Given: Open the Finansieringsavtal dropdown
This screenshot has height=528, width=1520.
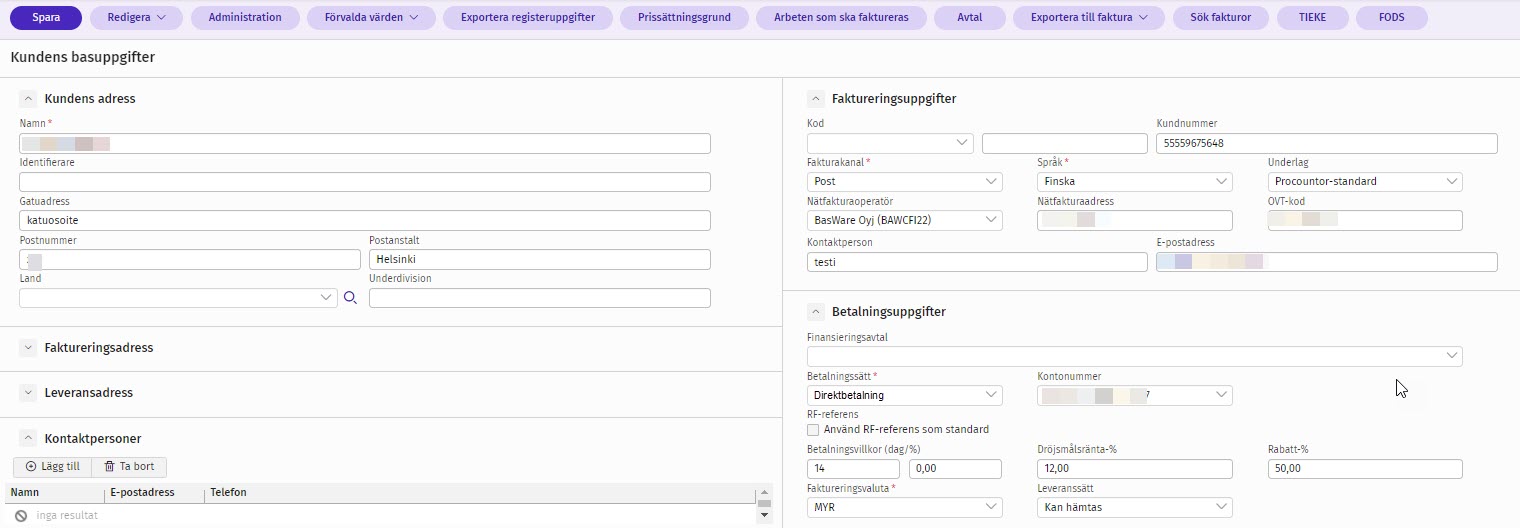Looking at the screenshot, I should pos(1135,356).
